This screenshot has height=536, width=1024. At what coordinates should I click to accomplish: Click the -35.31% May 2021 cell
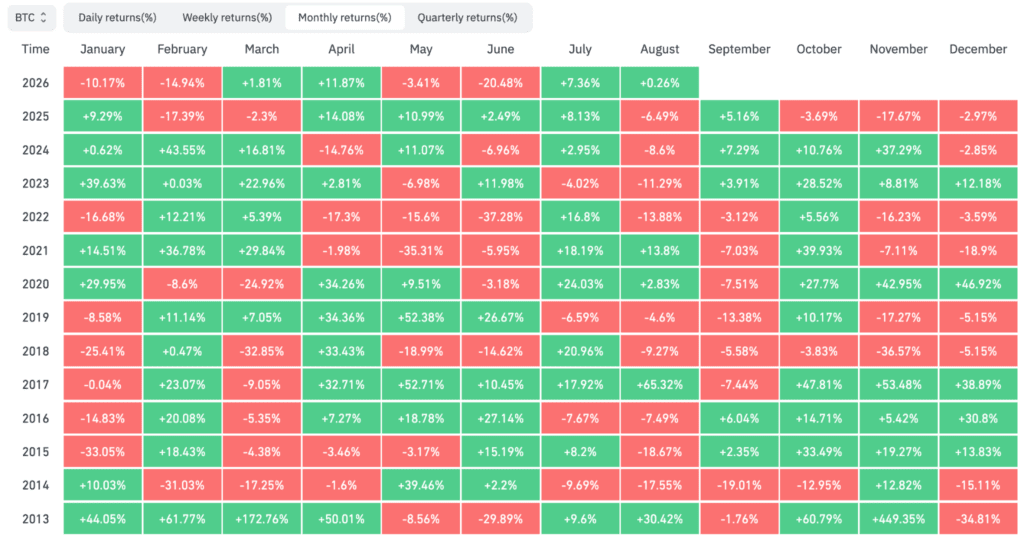[x=421, y=251]
